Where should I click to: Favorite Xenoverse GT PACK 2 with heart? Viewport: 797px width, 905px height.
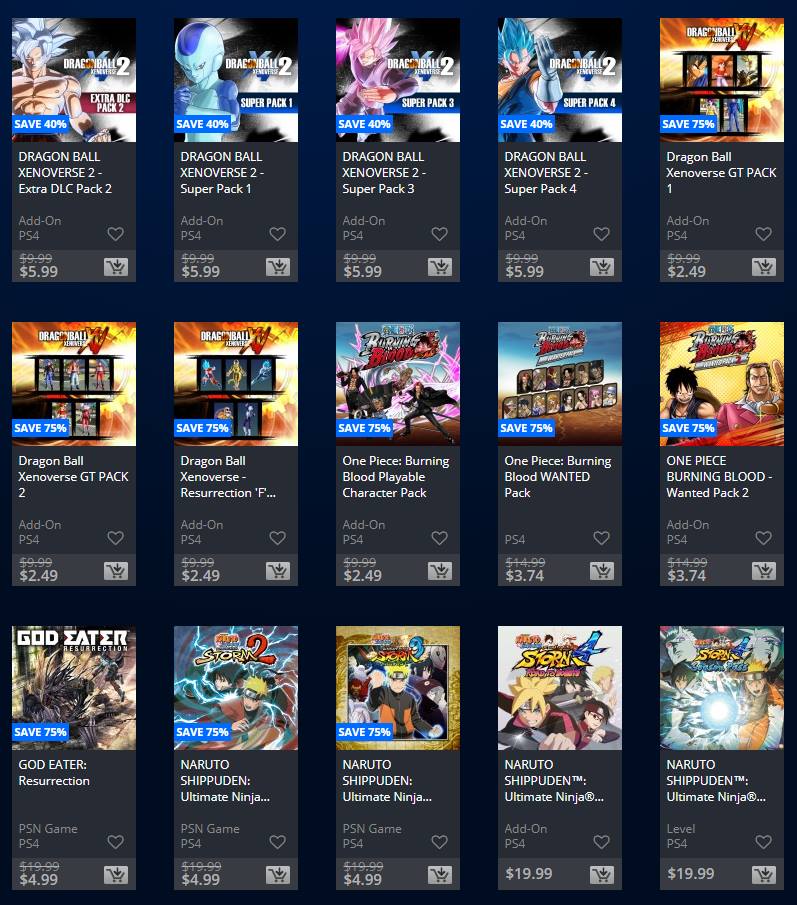pos(115,538)
